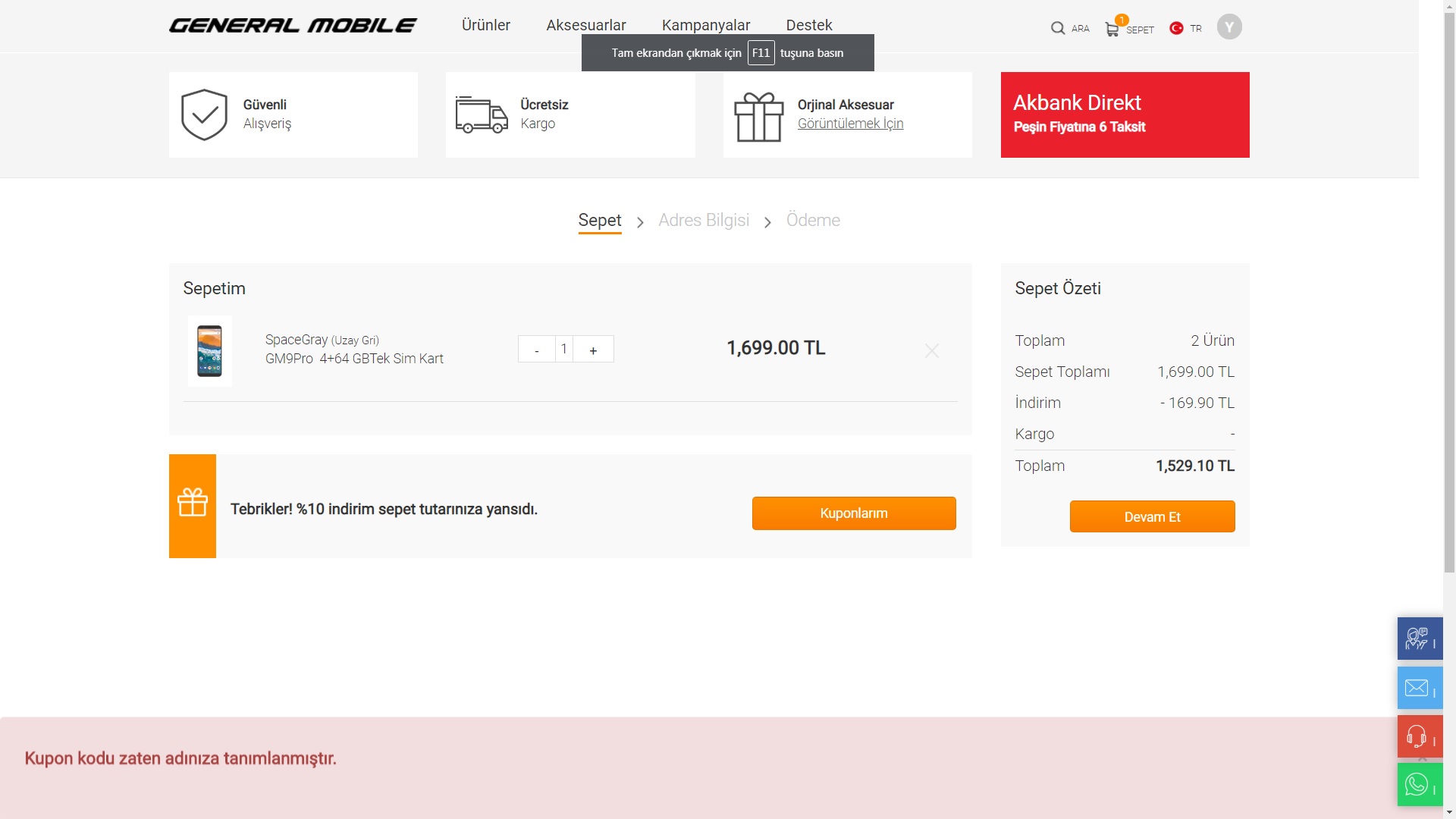
Task: Click the 1,699.00 TL item price
Action: [x=776, y=348]
